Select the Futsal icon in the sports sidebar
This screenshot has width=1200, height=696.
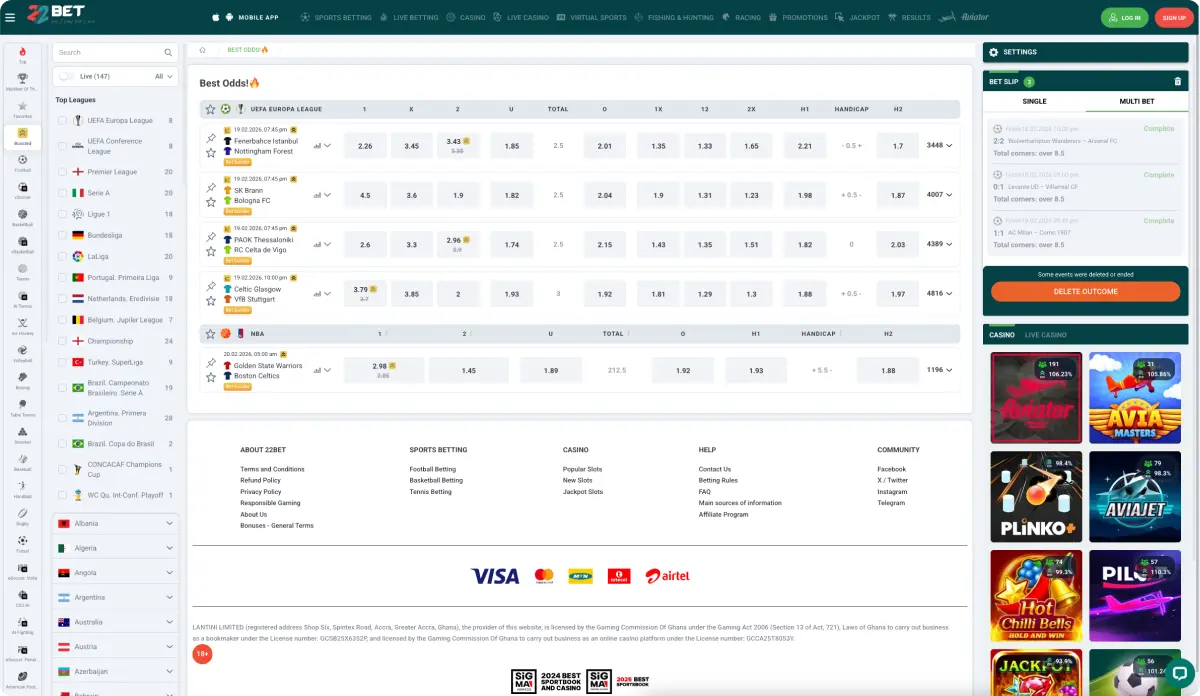point(22,543)
